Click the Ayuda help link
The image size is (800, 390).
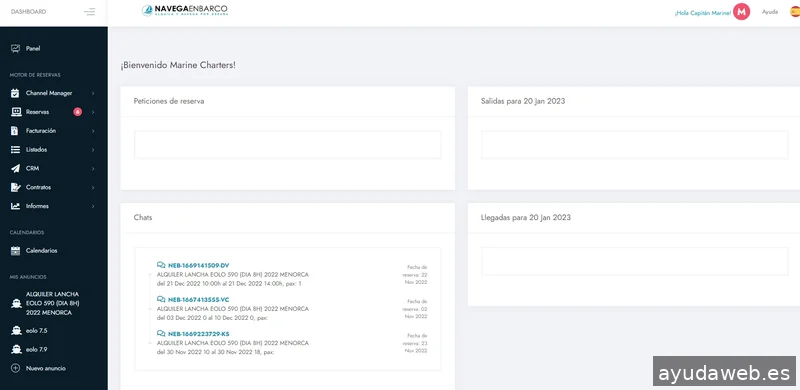[770, 12]
